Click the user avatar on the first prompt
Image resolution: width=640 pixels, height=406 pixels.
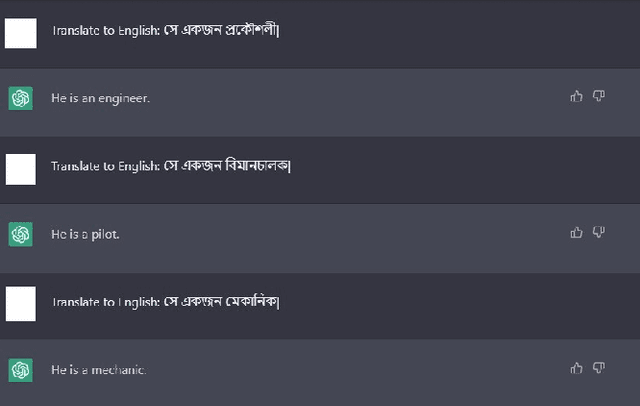pyautogui.click(x=20, y=34)
